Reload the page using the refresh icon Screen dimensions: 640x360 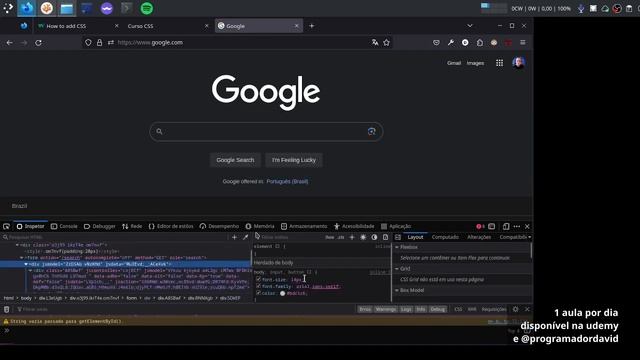coord(38,42)
